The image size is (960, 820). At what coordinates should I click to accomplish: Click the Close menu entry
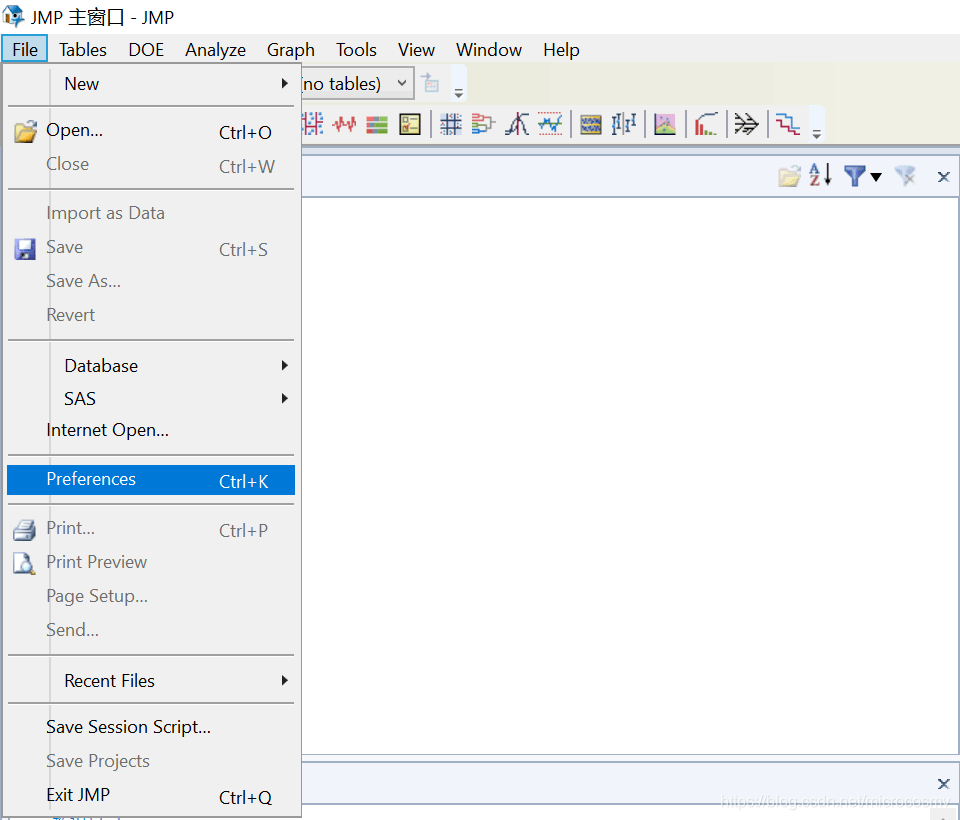151,164
